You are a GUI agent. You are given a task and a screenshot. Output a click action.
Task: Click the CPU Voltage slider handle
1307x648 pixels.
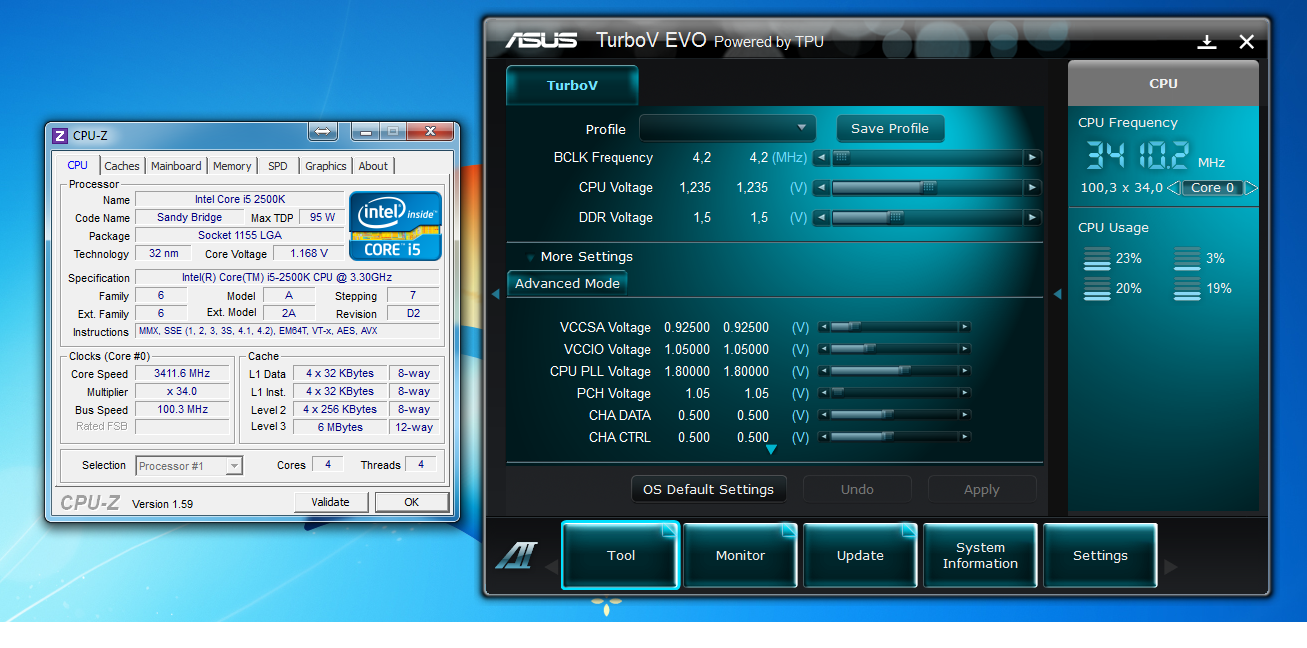click(x=929, y=187)
